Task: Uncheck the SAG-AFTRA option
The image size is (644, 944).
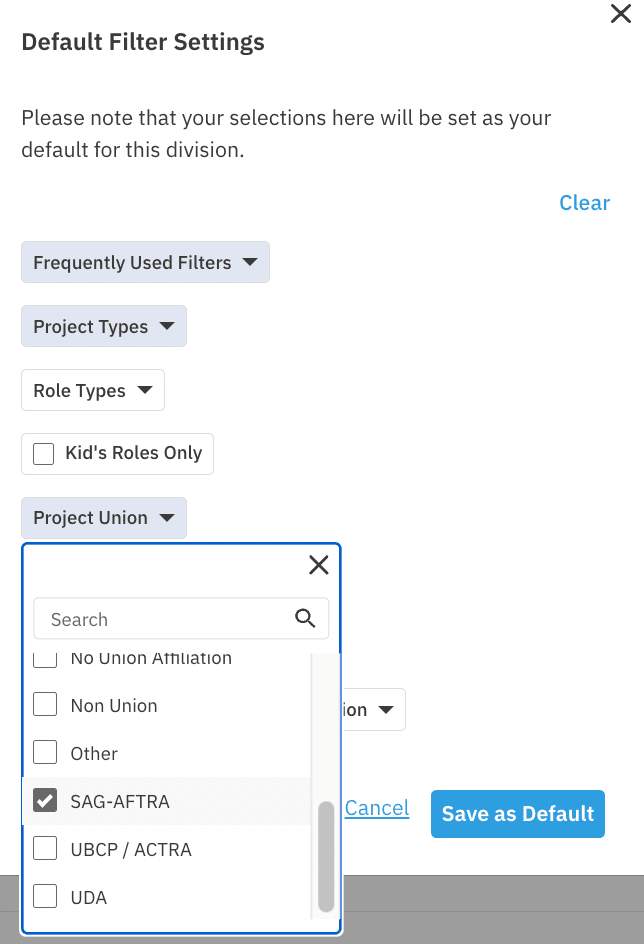Action: coord(45,801)
